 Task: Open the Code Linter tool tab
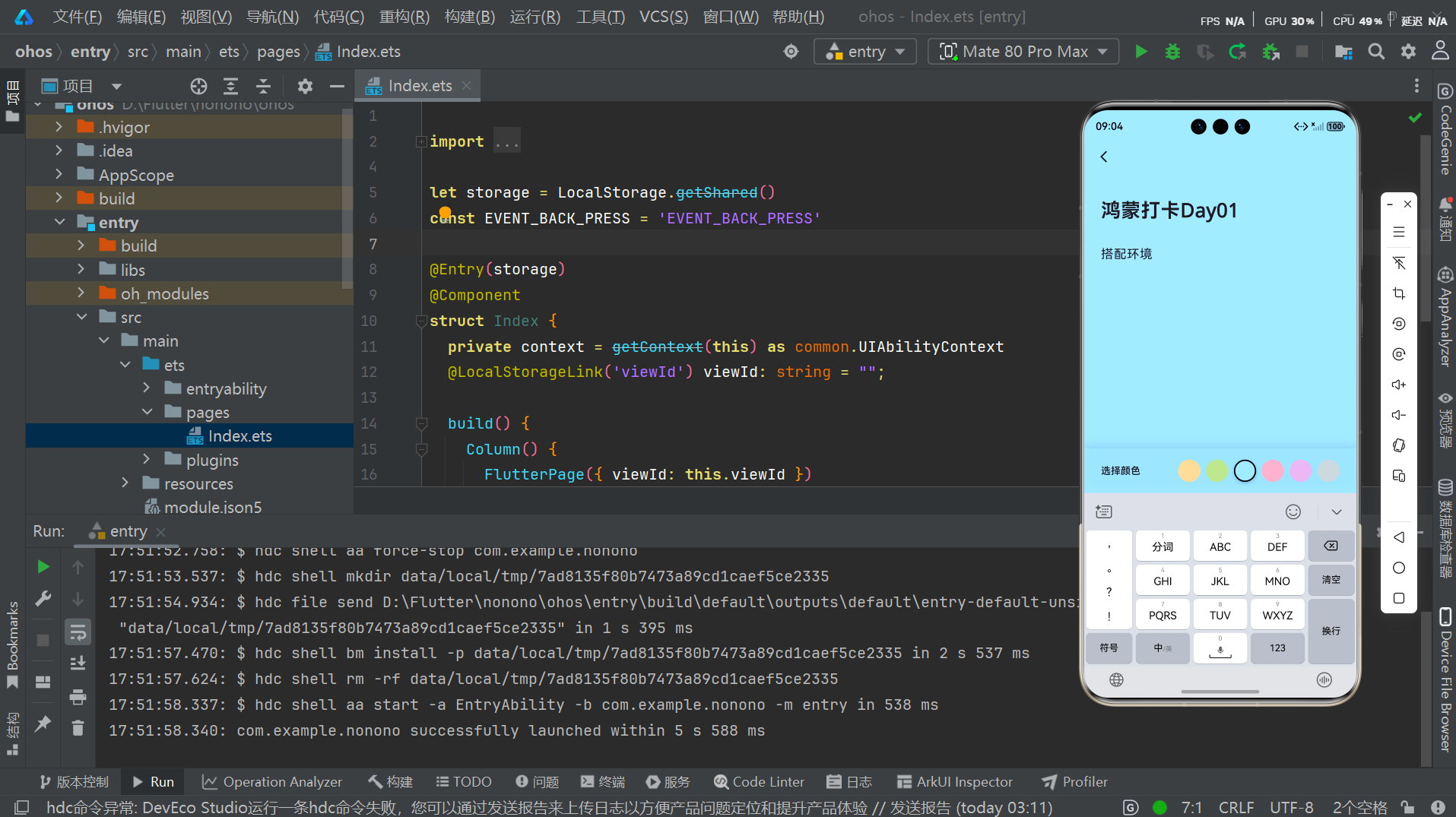(x=759, y=782)
